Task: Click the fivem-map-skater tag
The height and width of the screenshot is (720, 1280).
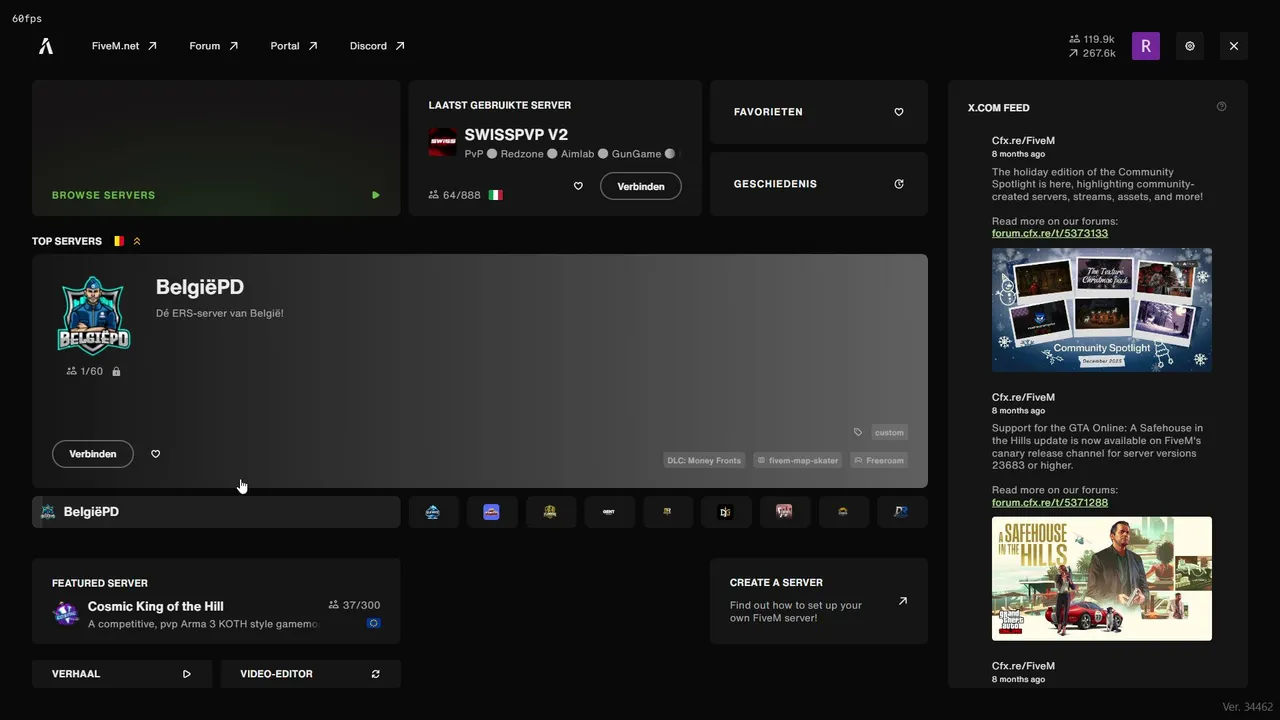Action: (797, 460)
